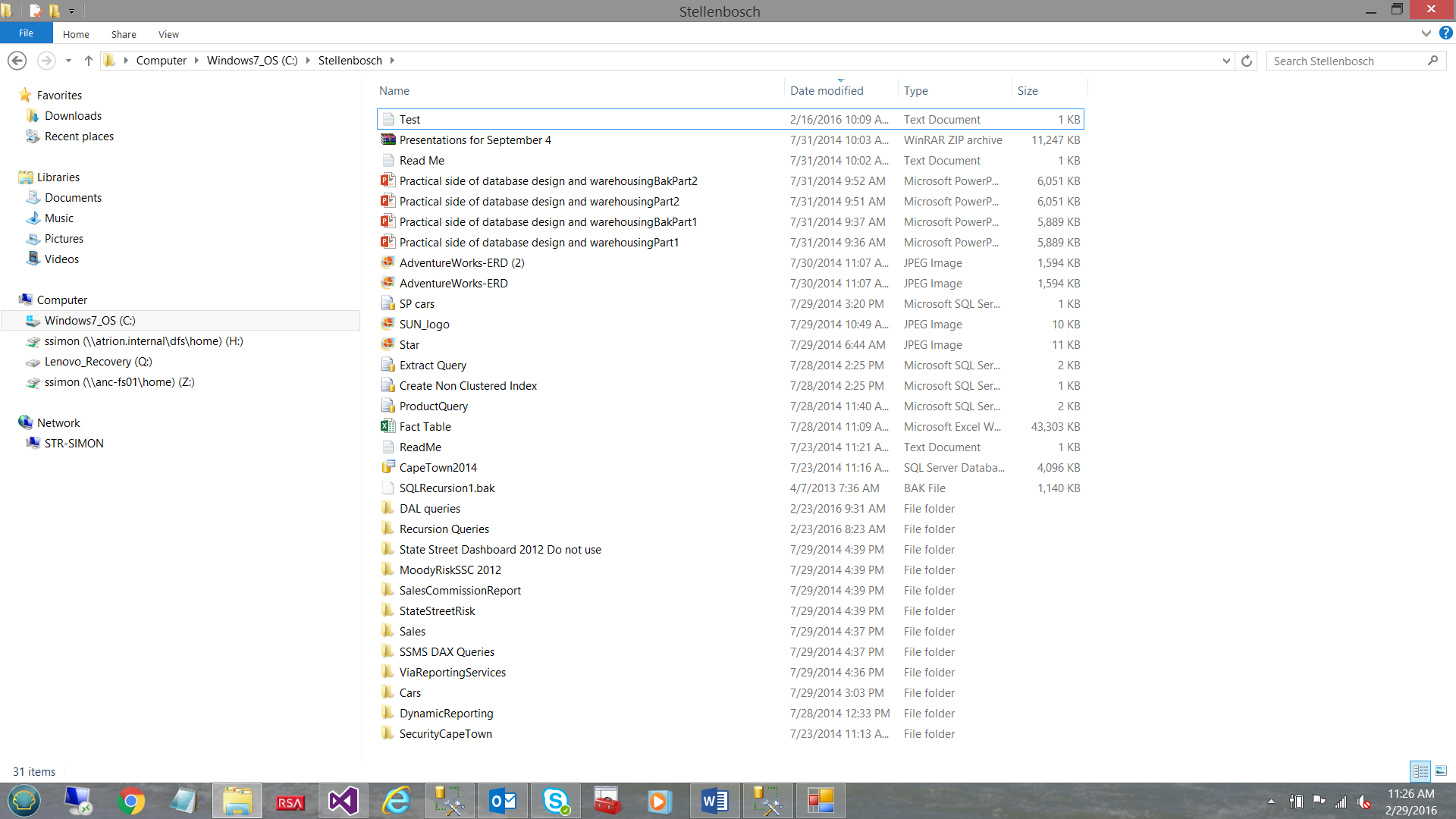Open Skype from the taskbar
Viewport: 1456px width, 819px height.
pyautogui.click(x=556, y=801)
